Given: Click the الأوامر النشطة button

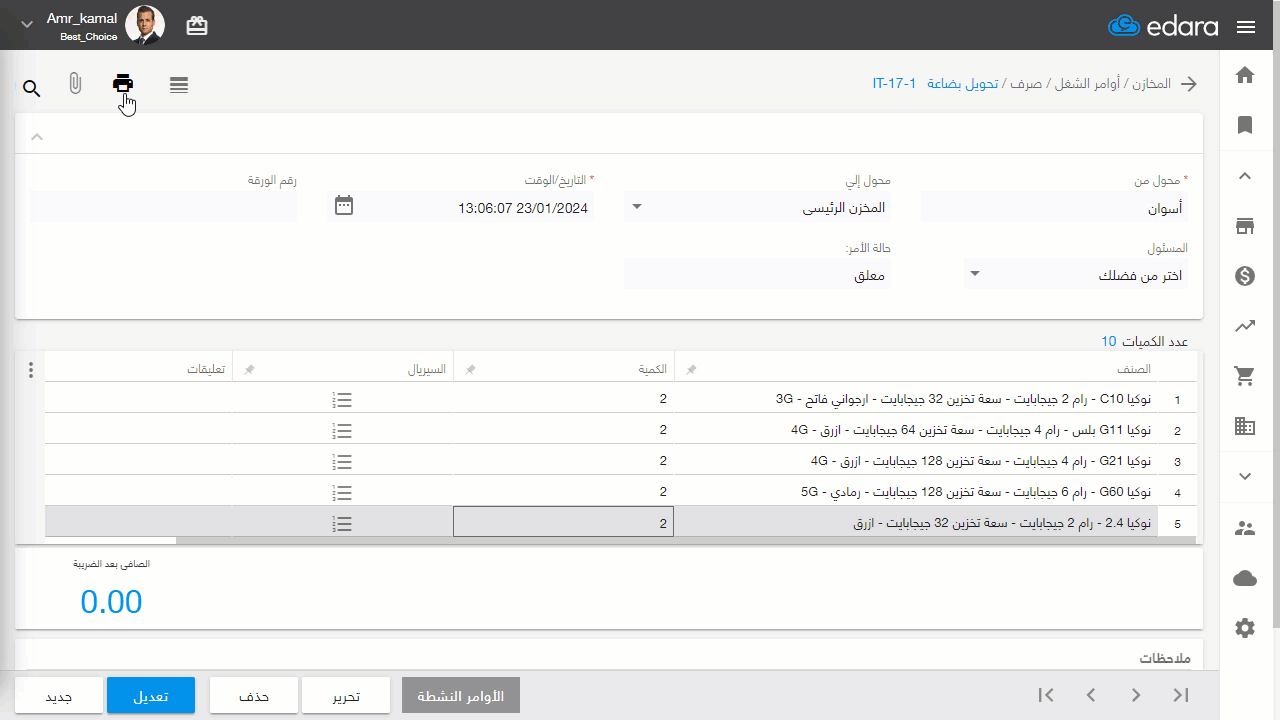Looking at the screenshot, I should click(461, 696).
